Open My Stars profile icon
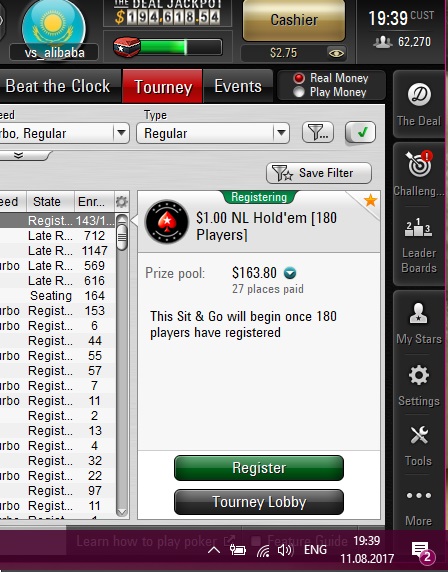Viewport: 448px width, 572px height. pos(418,313)
